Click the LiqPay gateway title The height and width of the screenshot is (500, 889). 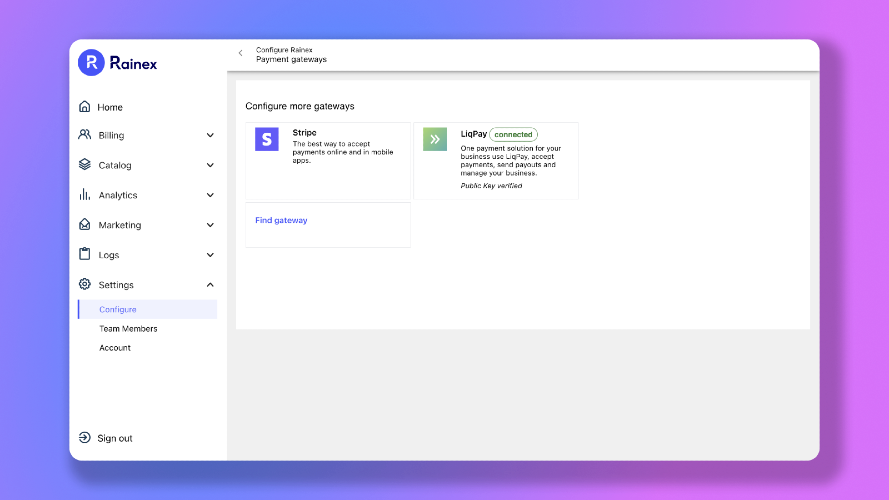coord(473,134)
